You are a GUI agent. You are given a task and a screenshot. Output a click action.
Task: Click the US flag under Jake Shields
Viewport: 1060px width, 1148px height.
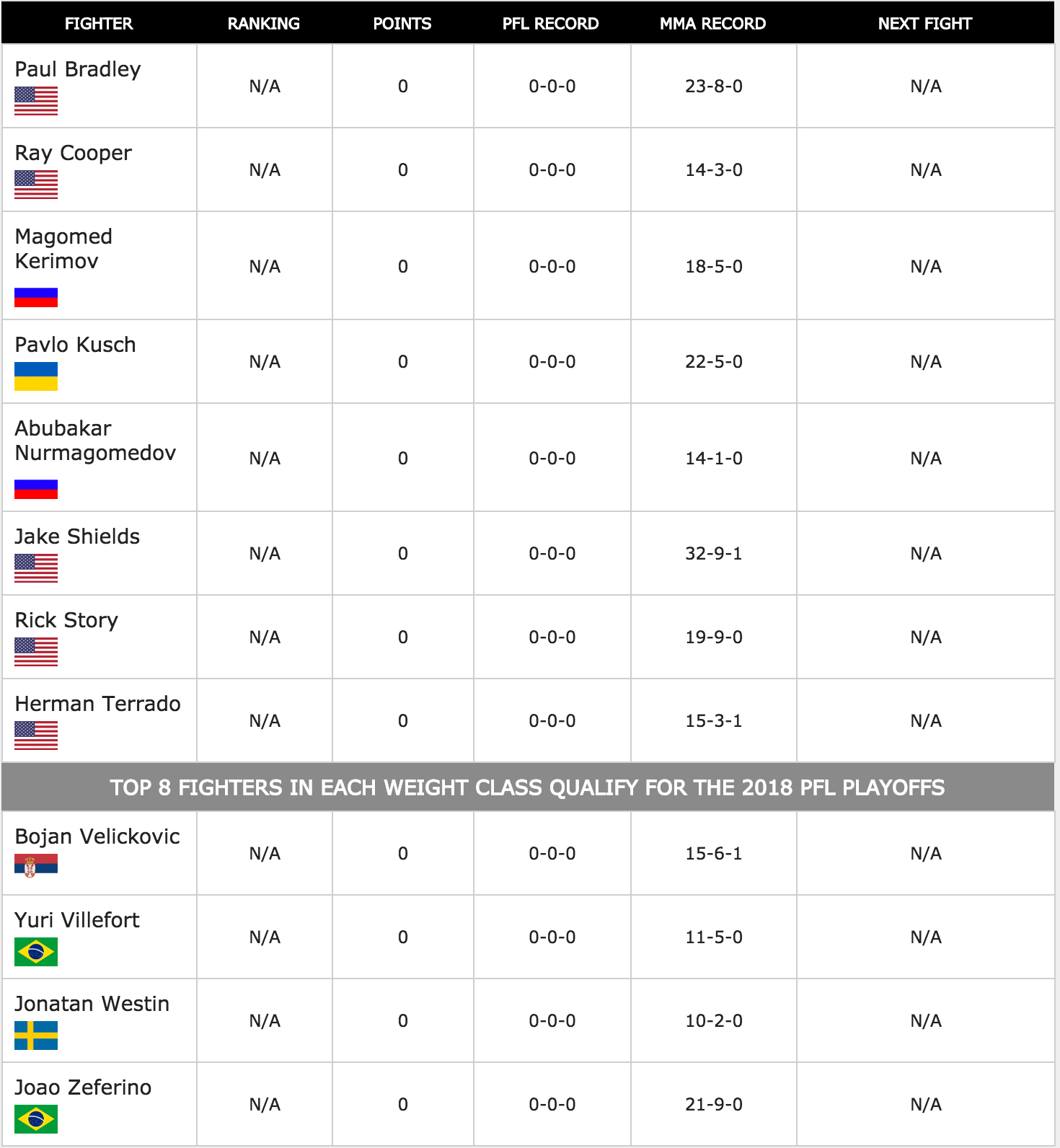pyautogui.click(x=36, y=568)
